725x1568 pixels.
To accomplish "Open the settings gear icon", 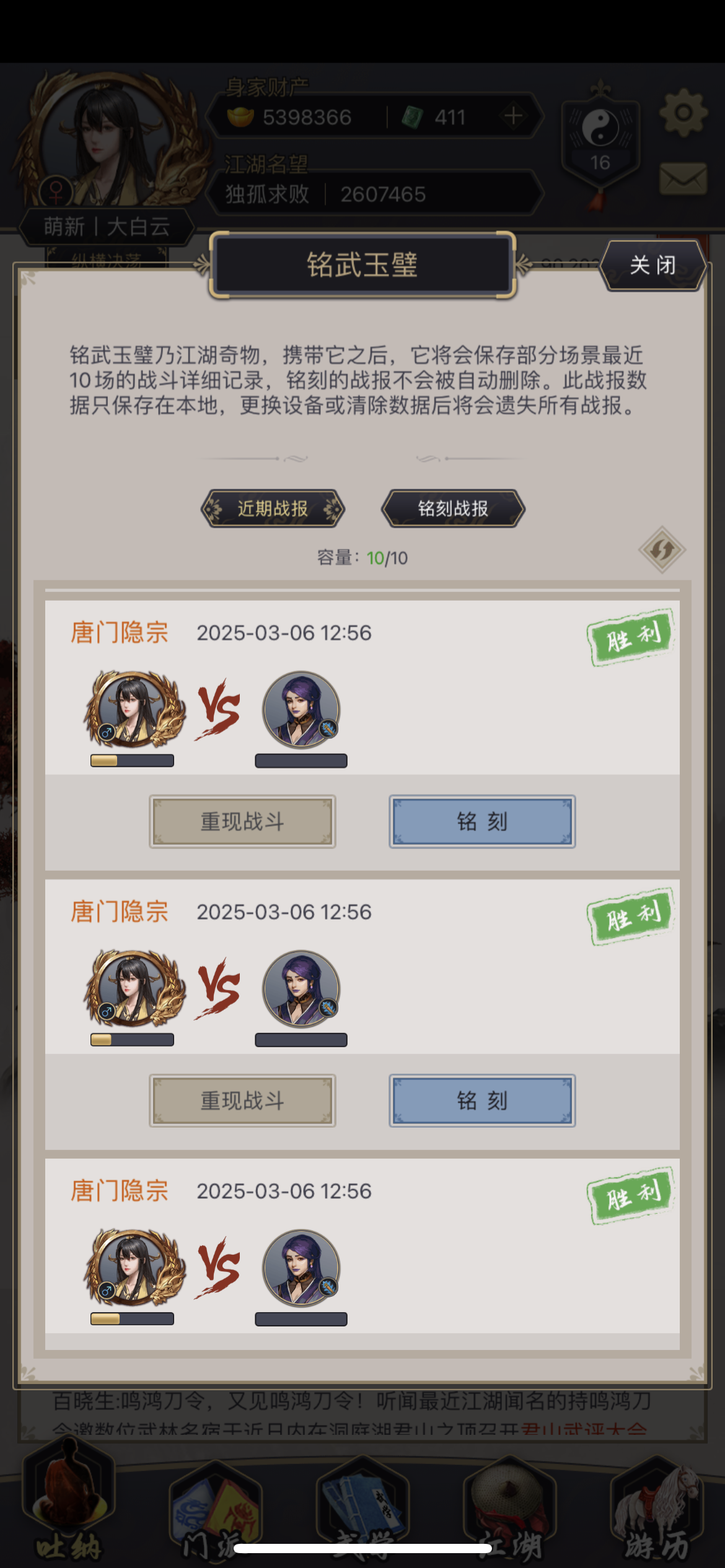I will [683, 113].
